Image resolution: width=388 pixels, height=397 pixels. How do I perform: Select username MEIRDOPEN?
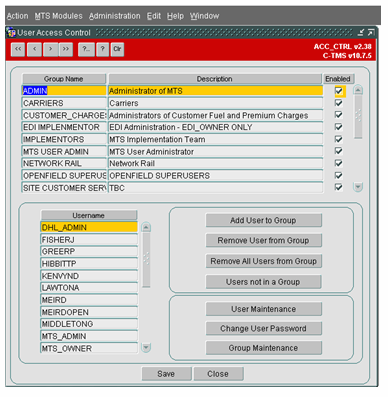point(89,312)
